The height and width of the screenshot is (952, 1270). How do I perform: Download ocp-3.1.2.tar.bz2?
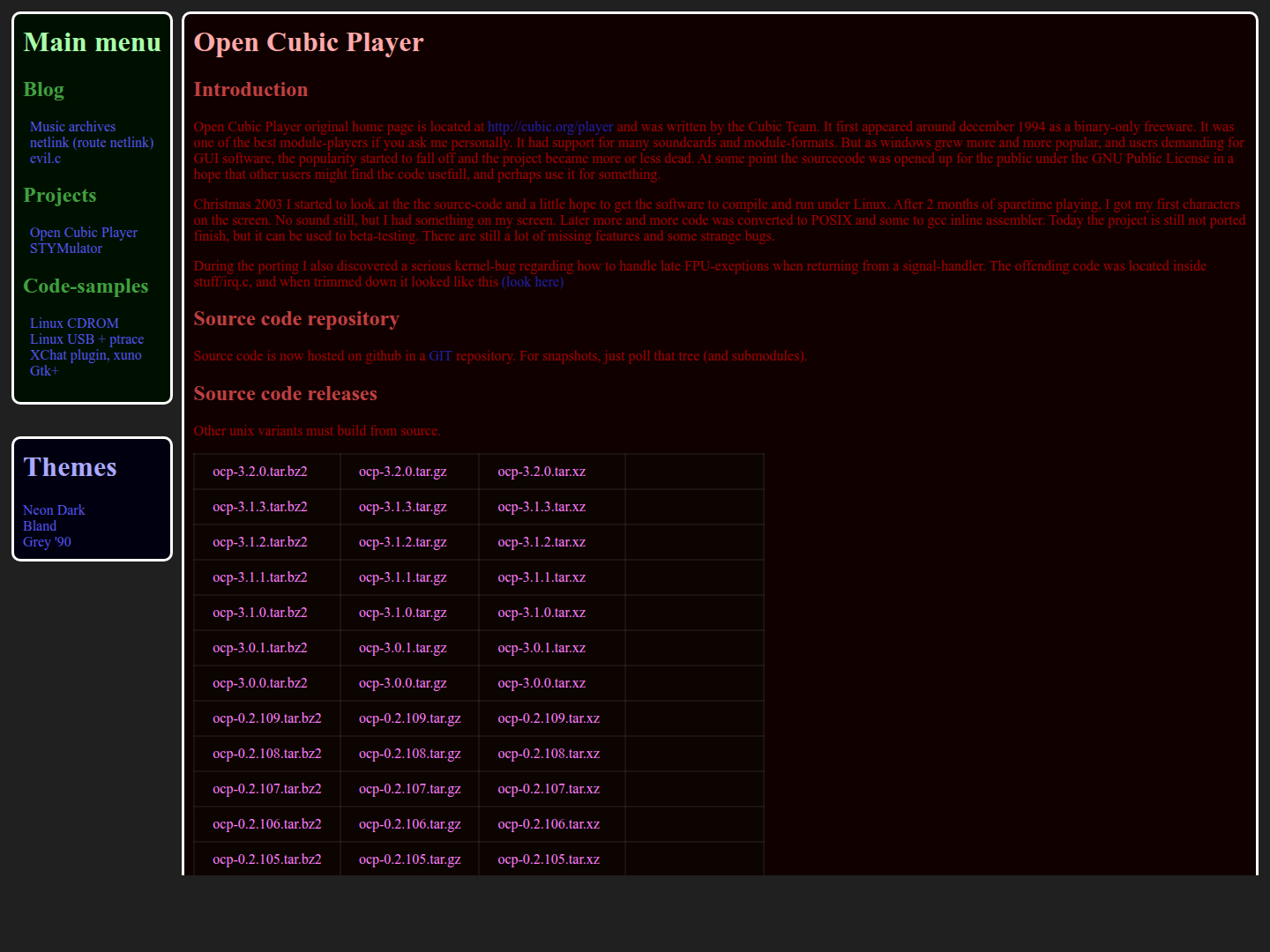(260, 542)
